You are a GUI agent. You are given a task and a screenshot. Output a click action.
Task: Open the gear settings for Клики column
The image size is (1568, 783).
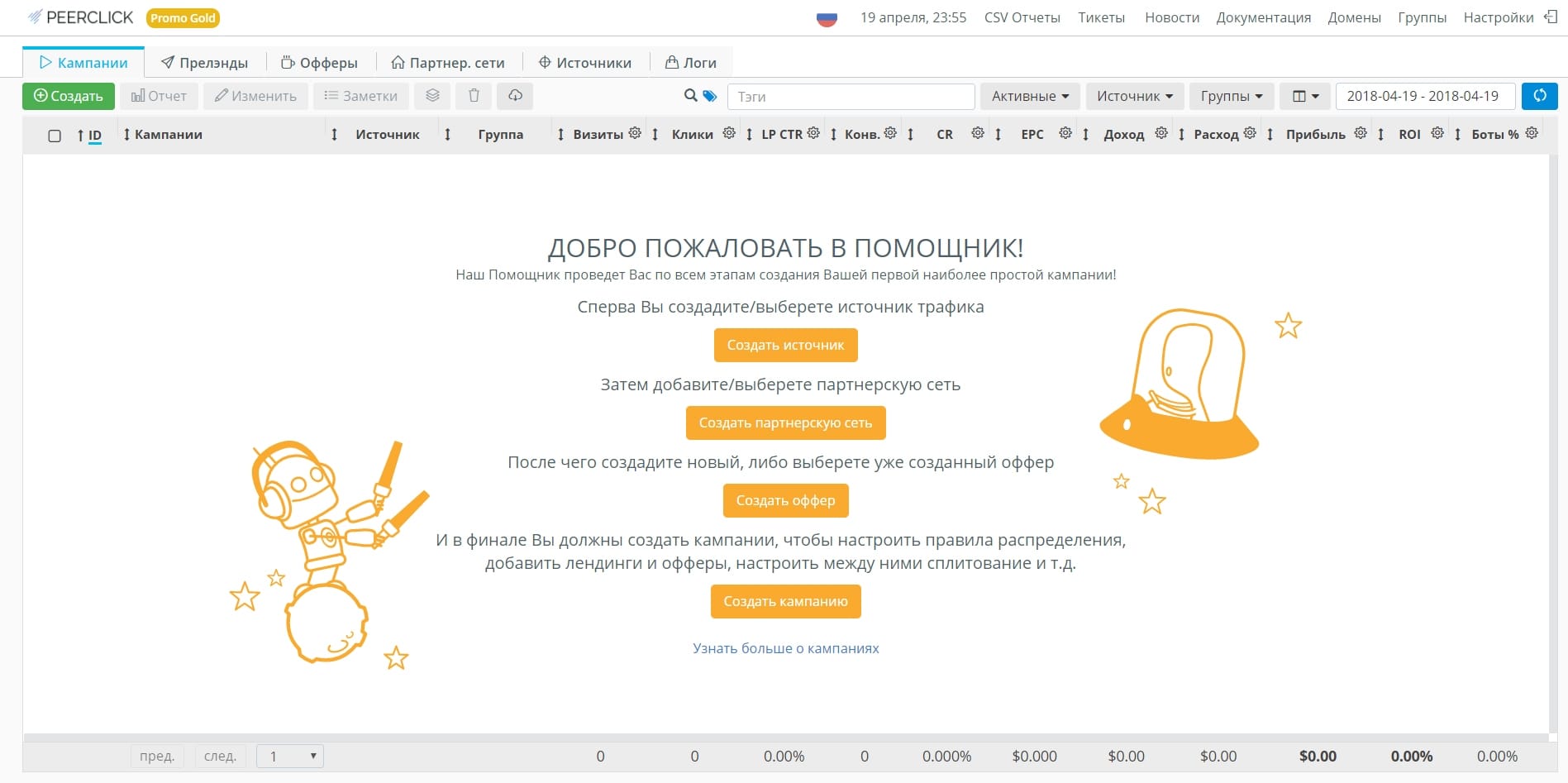[x=729, y=133]
